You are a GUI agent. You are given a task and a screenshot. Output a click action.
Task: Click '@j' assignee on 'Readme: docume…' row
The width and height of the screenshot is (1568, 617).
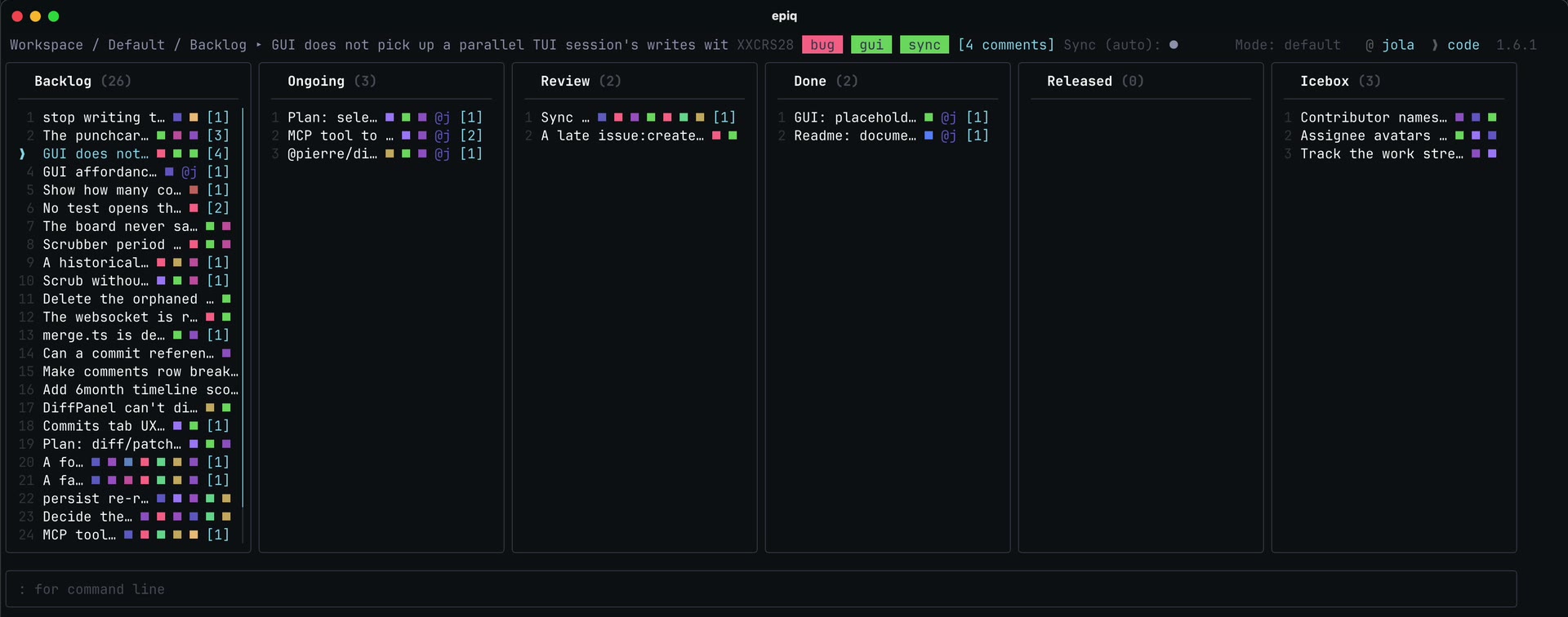point(949,135)
